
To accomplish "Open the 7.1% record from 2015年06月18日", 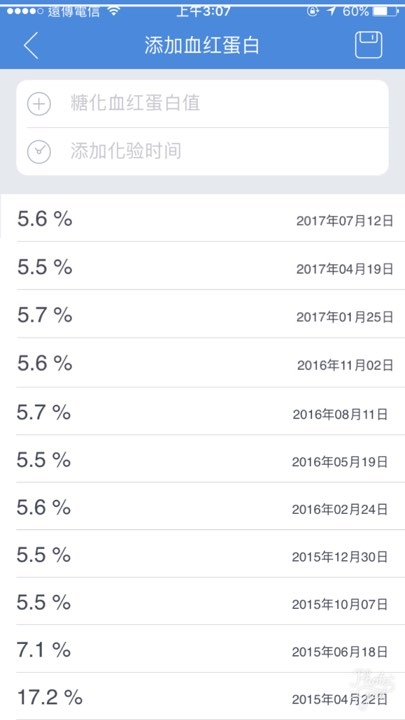I will 202,649.
